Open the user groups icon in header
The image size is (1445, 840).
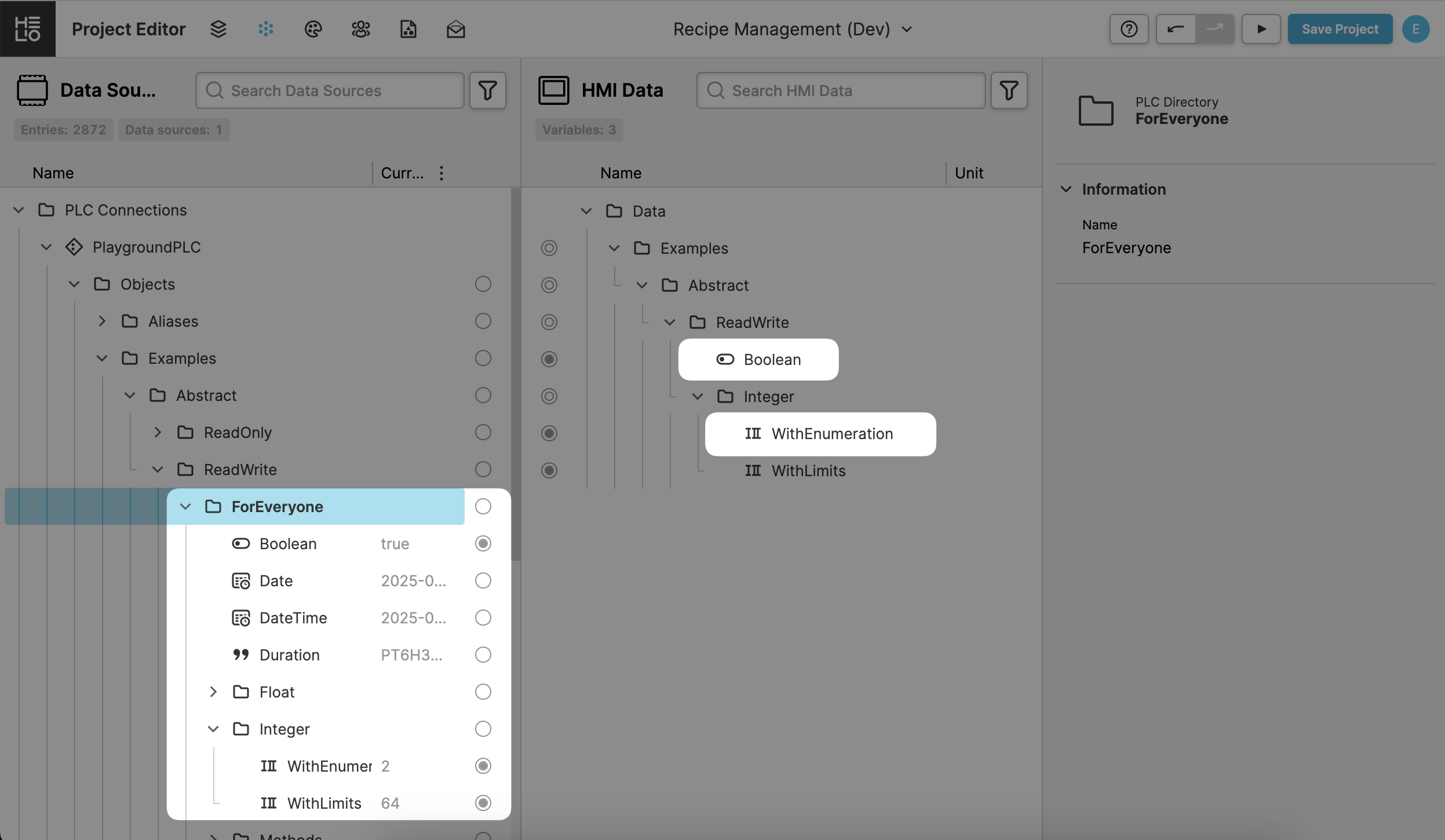[360, 29]
